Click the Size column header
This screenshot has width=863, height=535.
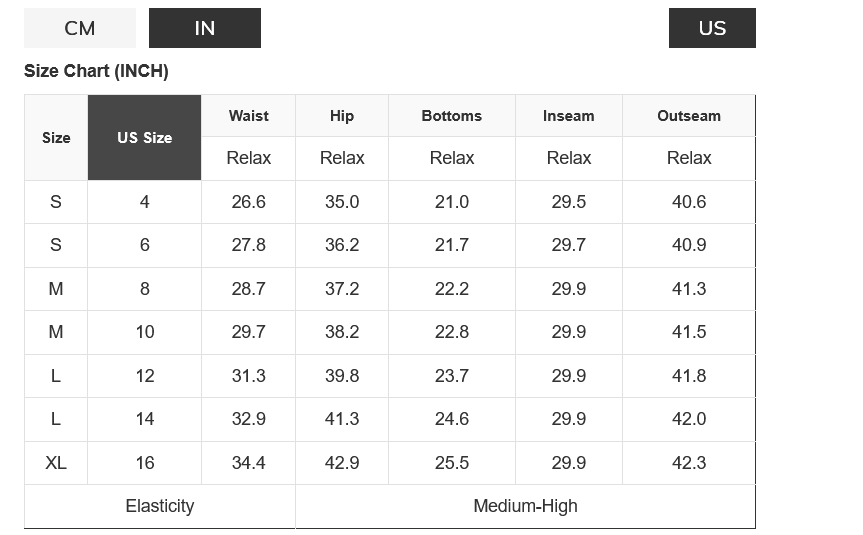(56, 138)
